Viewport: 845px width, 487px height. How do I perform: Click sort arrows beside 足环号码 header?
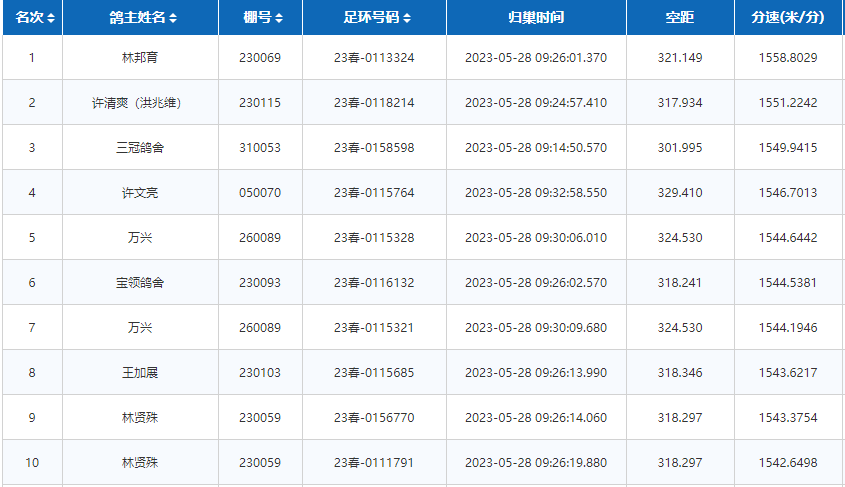tap(407, 19)
